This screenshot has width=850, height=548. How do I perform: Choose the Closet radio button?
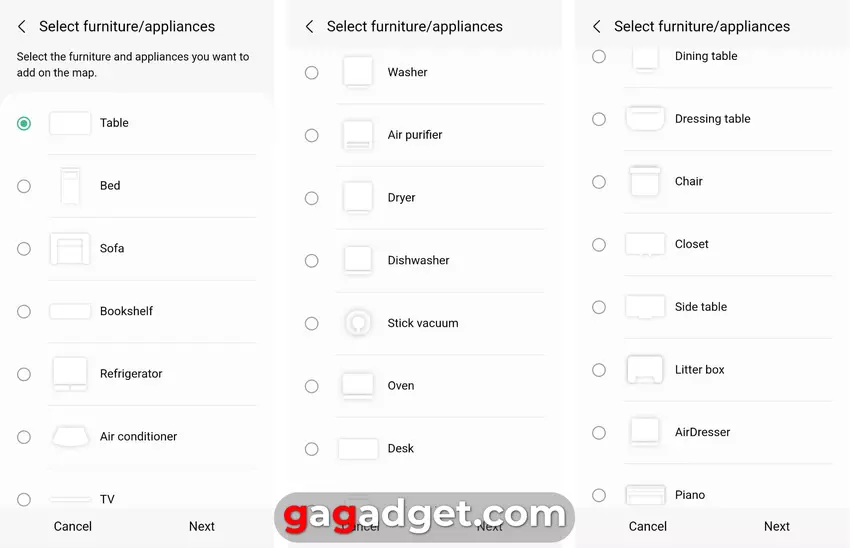tap(599, 245)
